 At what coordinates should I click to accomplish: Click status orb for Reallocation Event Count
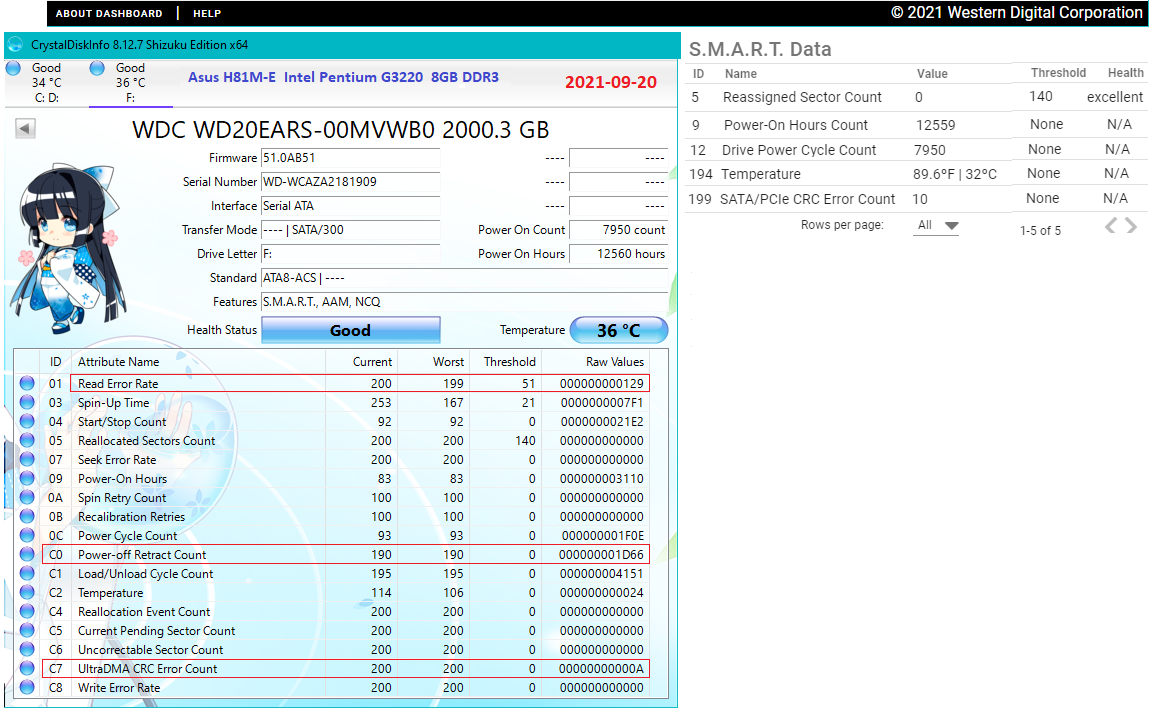coord(27,611)
